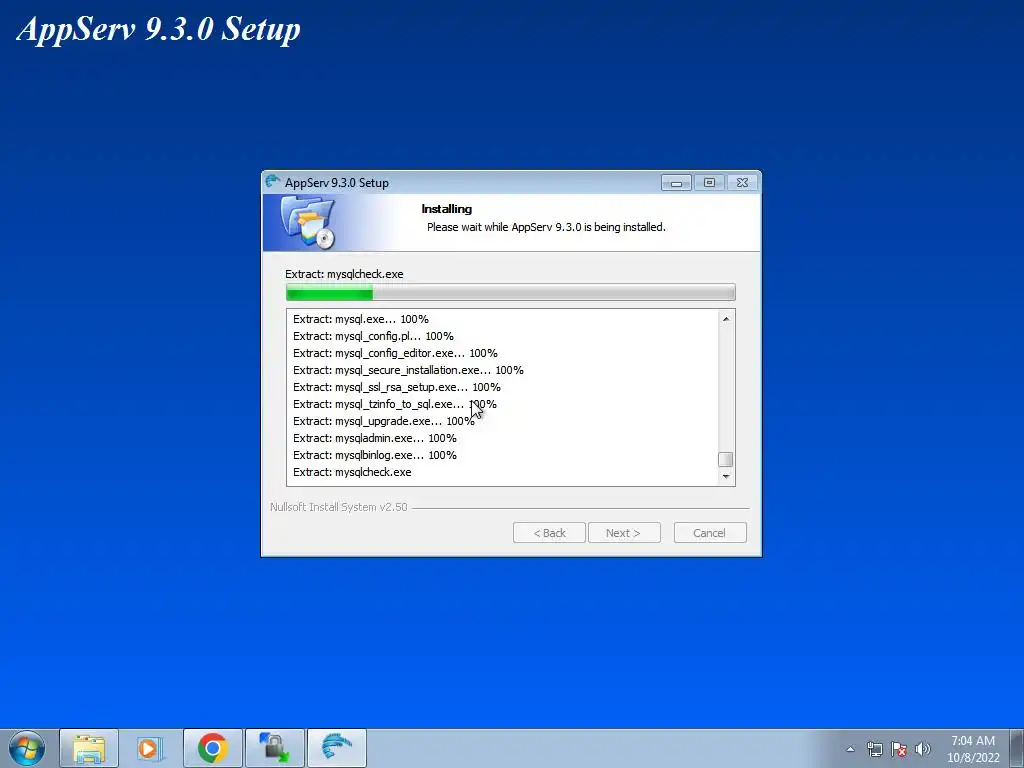The width and height of the screenshot is (1024, 768).
Task: Click the large 'AppServ 9.3.0 Setup' background heading
Action: [x=158, y=29]
